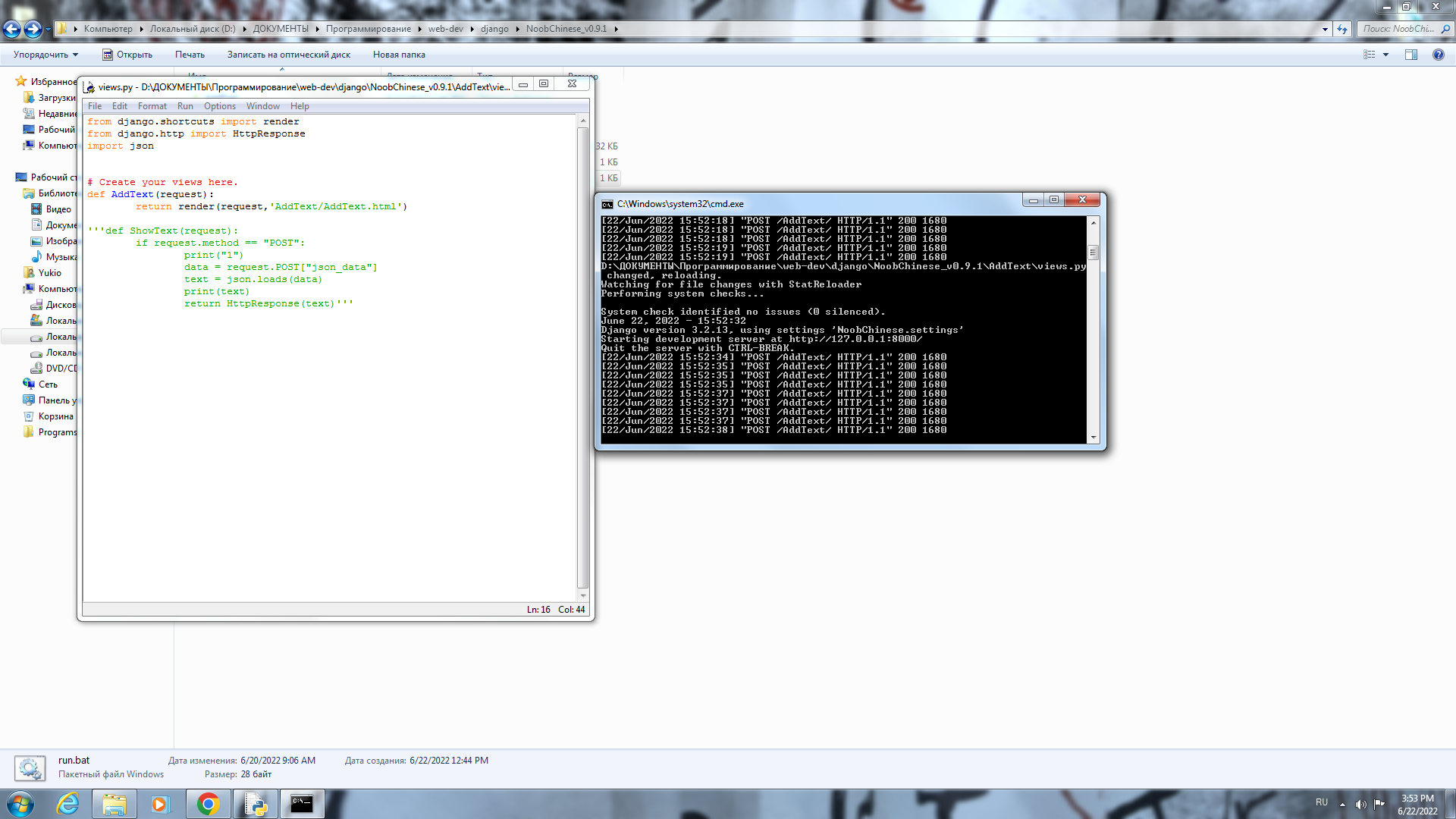Switch to Python IDLE taskbar icon
1456x819 pixels.
point(256,804)
